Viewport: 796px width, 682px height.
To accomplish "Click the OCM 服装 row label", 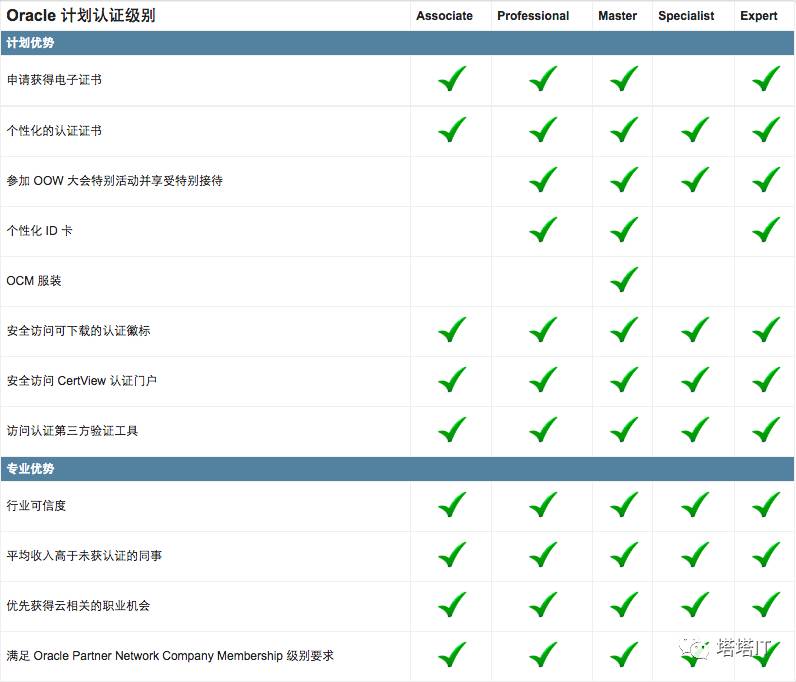I will [x=34, y=280].
